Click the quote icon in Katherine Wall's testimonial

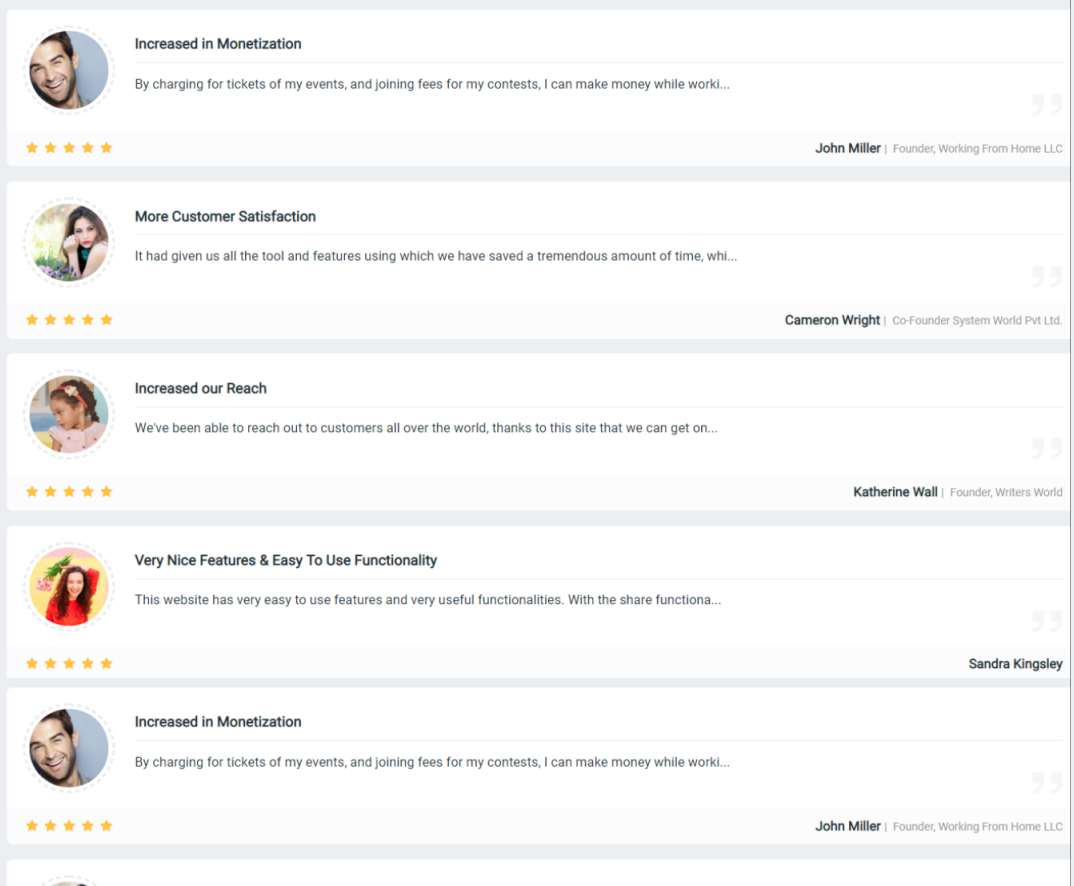click(1046, 449)
